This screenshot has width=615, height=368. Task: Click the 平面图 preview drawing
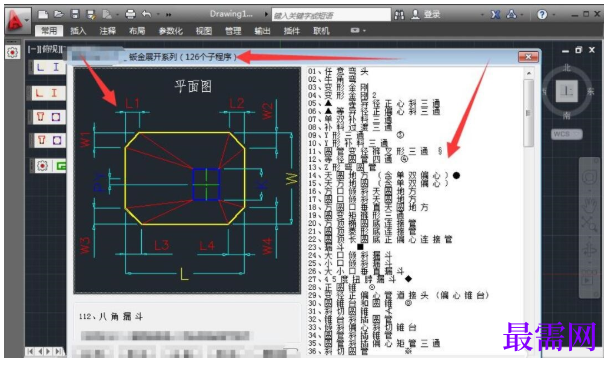click(187, 180)
